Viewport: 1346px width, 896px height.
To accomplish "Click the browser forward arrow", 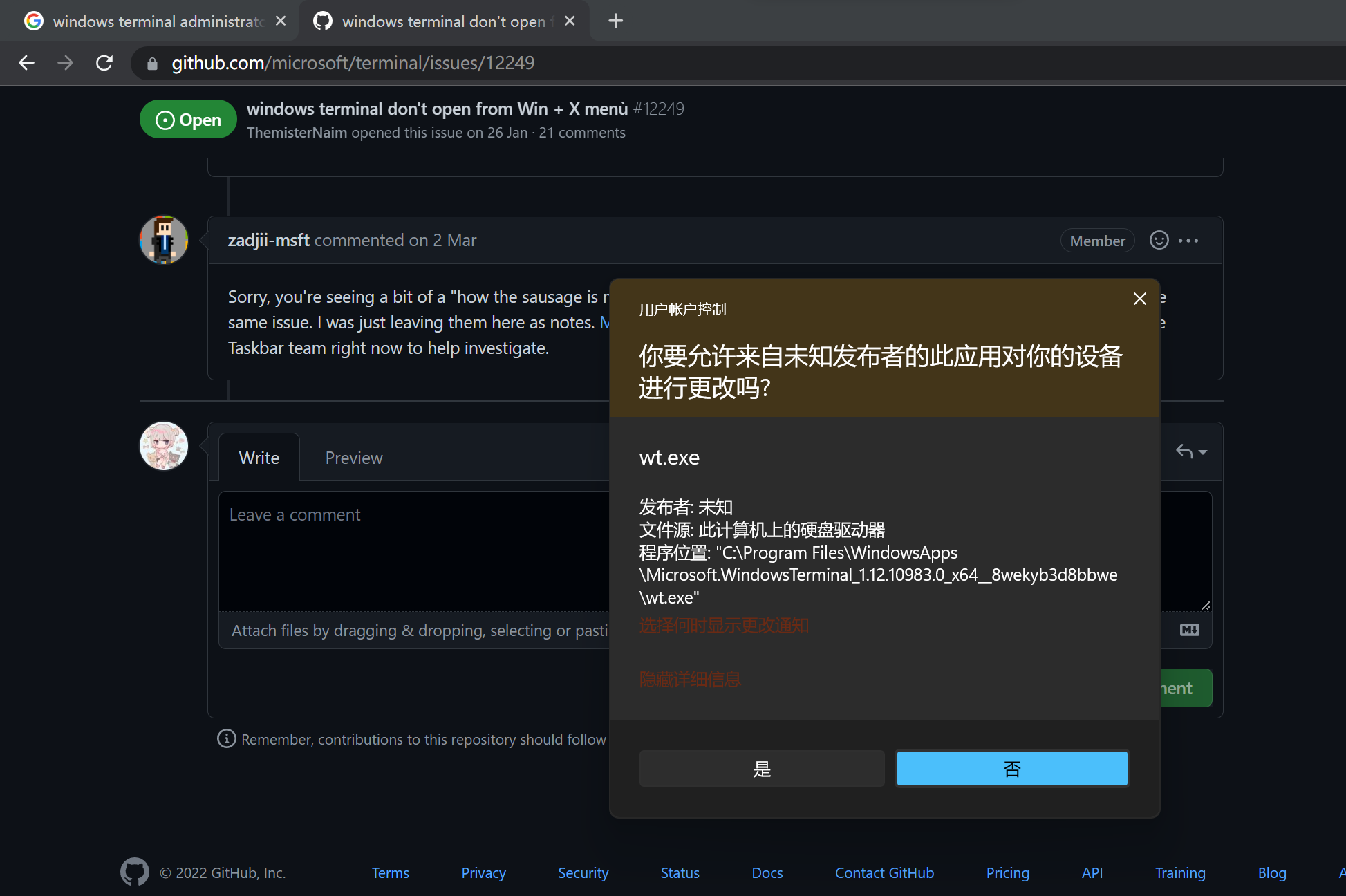I will pos(65,63).
